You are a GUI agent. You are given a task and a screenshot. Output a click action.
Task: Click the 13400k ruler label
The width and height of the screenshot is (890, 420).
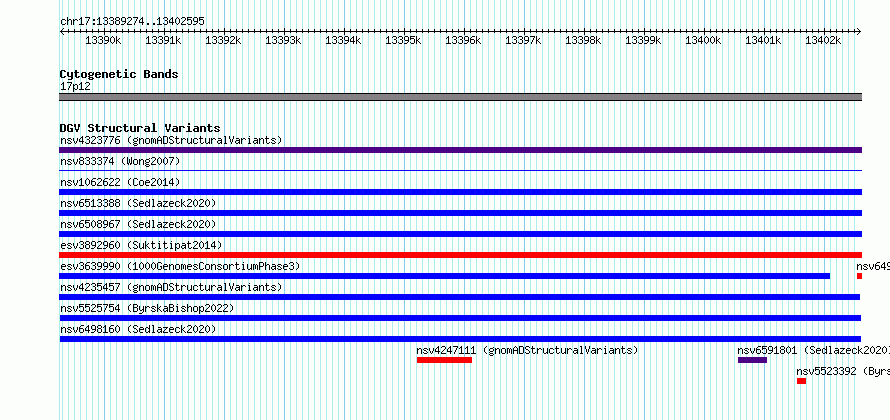pyautogui.click(x=703, y=40)
